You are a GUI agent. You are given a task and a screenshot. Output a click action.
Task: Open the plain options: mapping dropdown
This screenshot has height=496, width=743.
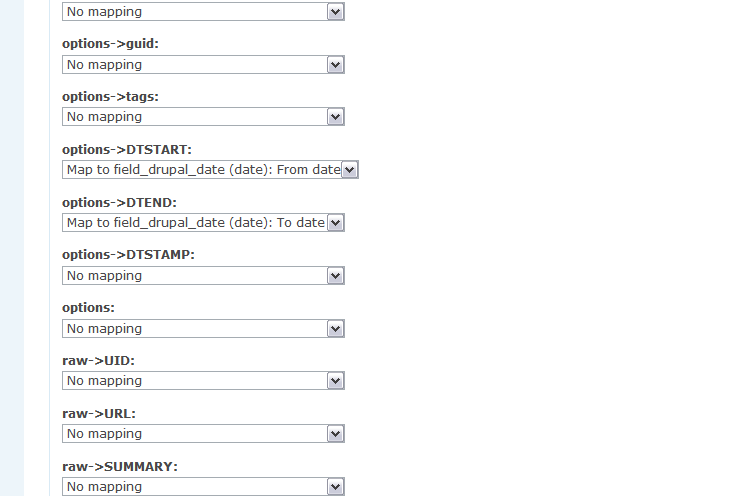pos(203,328)
